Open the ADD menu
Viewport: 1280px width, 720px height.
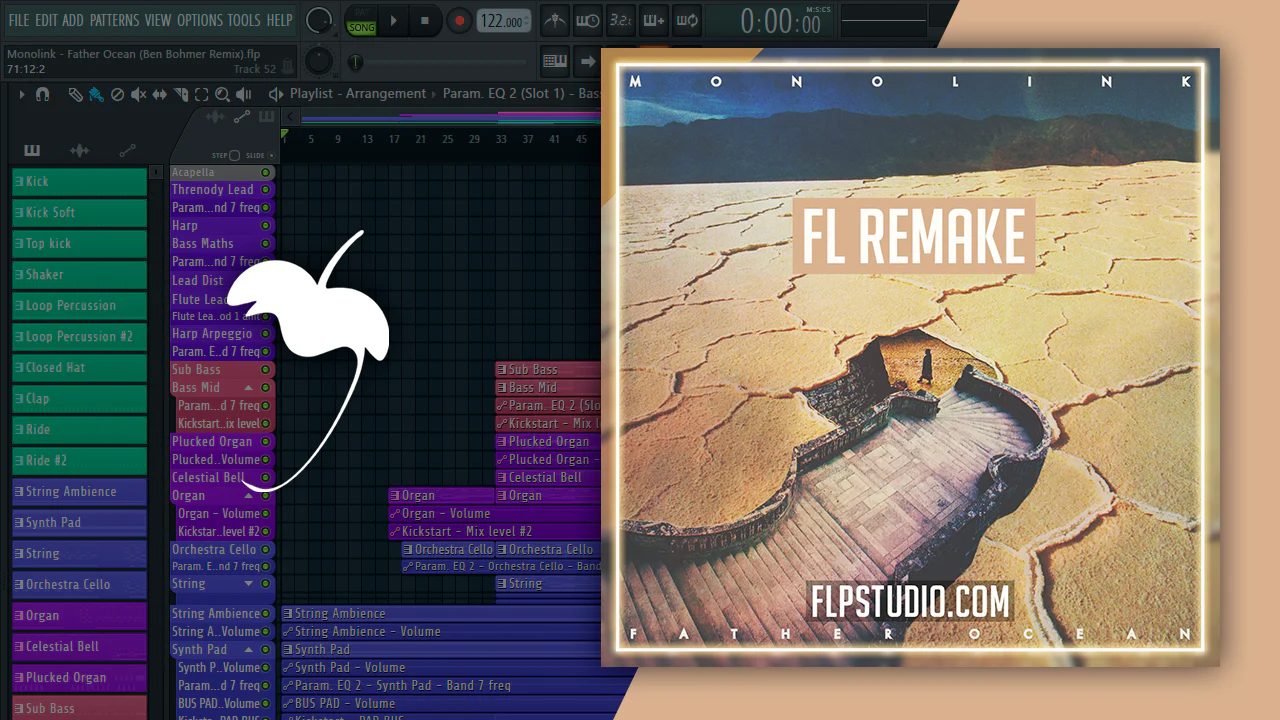73,20
